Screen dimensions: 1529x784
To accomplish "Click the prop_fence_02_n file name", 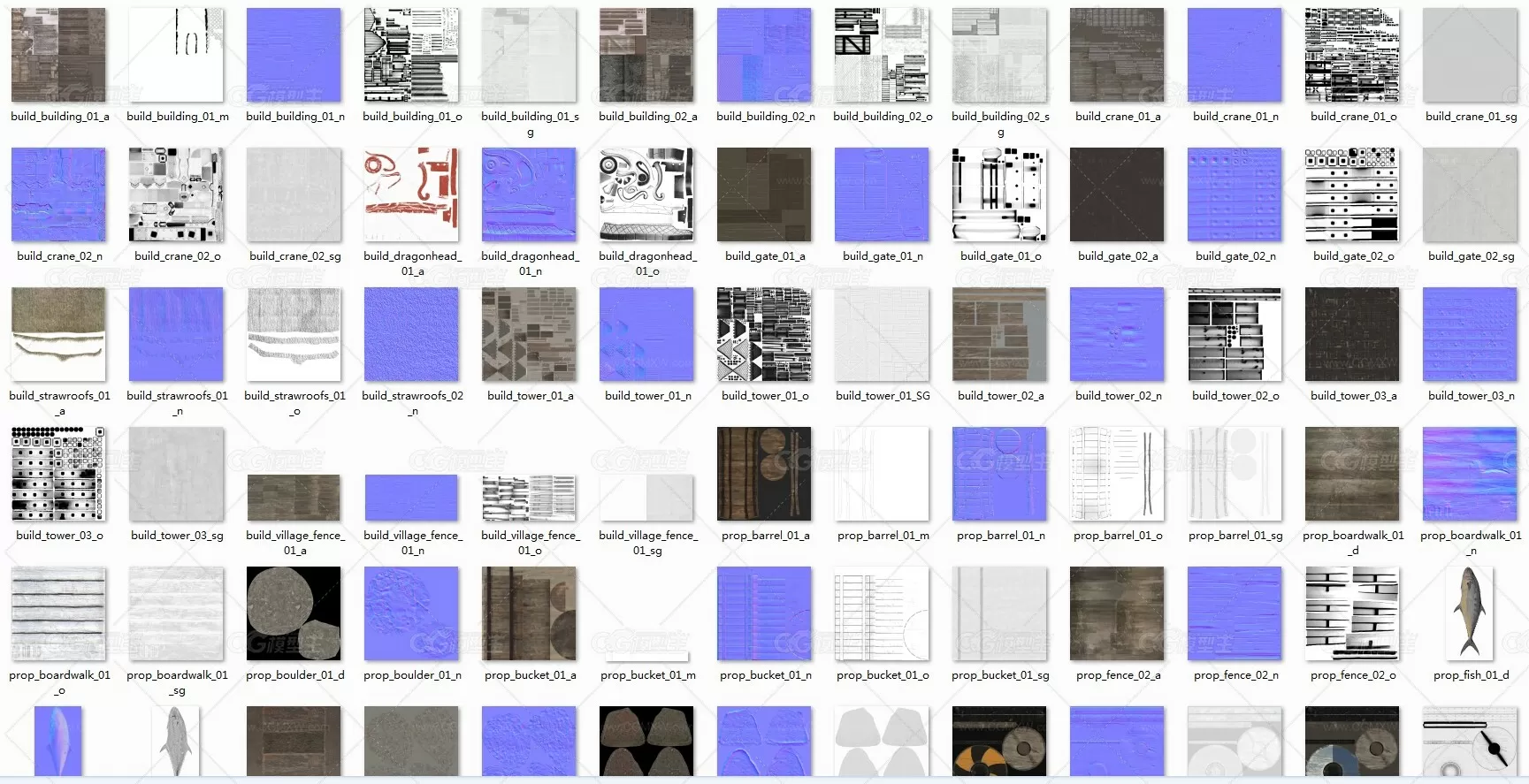I will [1235, 675].
